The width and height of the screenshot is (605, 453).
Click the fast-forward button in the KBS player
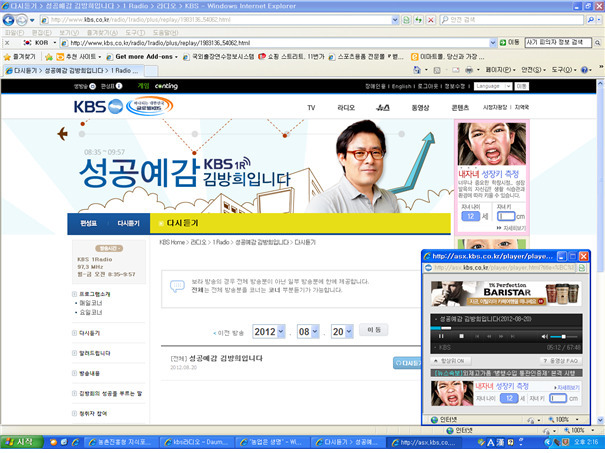(501, 336)
